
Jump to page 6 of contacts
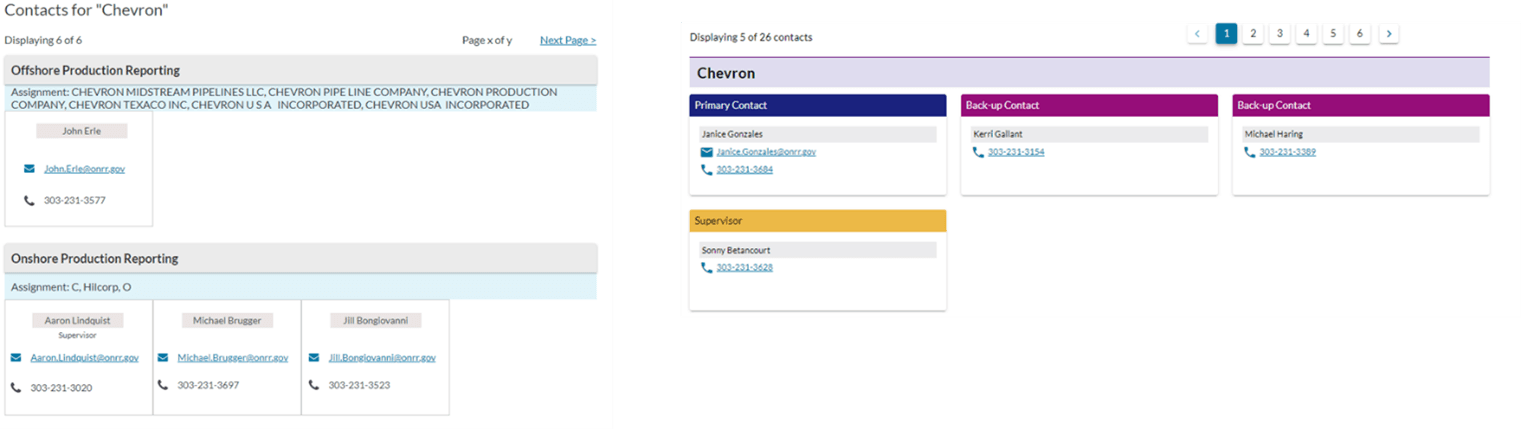1359,34
